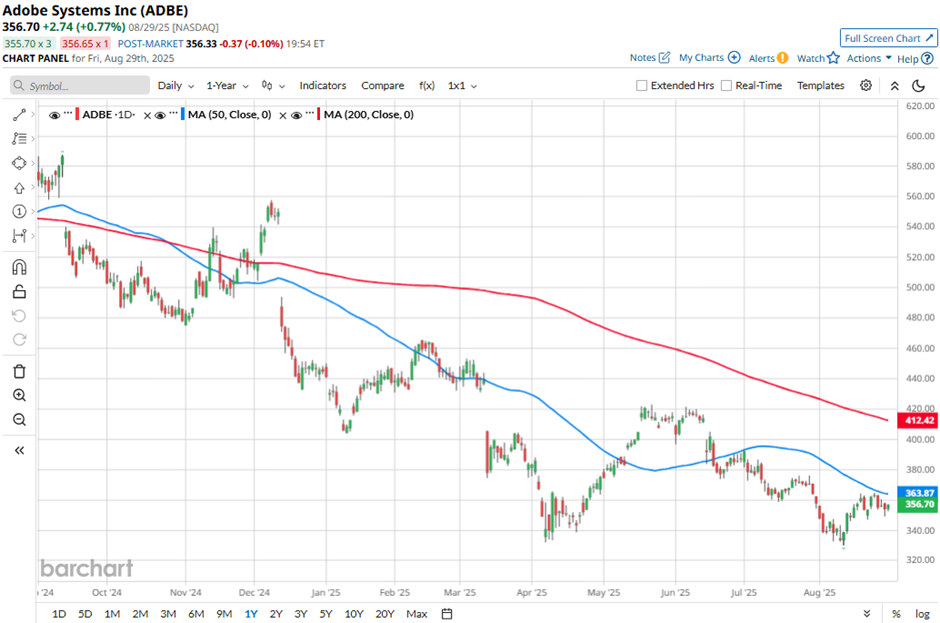Screen dimensions: 940x623
Task: Open more options dots beside MA 50 legend
Action: (173, 113)
